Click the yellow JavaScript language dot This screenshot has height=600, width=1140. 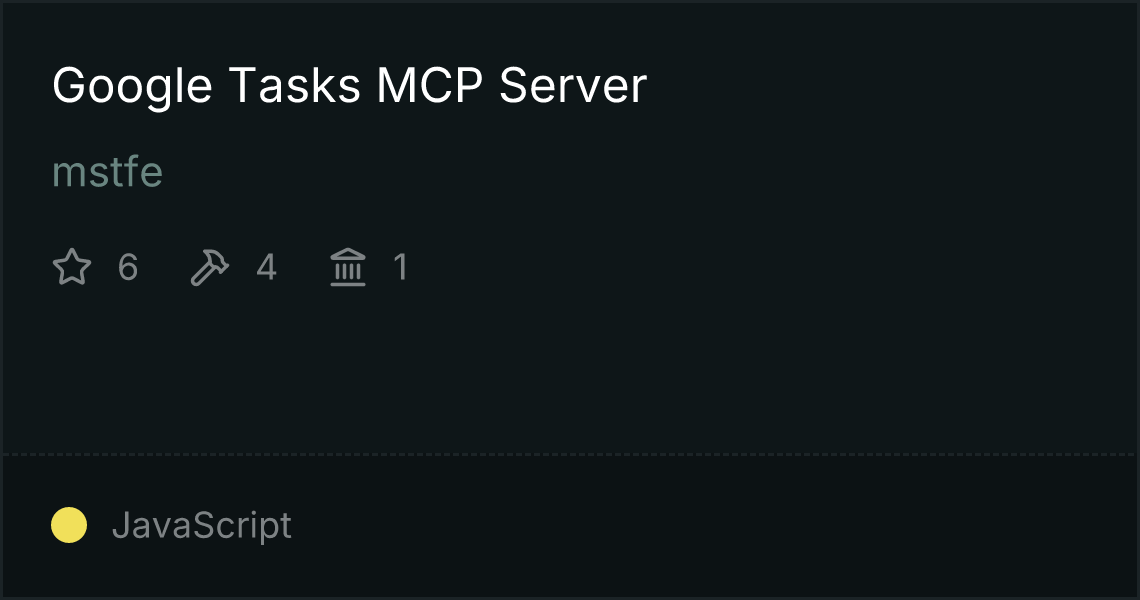(x=69, y=525)
